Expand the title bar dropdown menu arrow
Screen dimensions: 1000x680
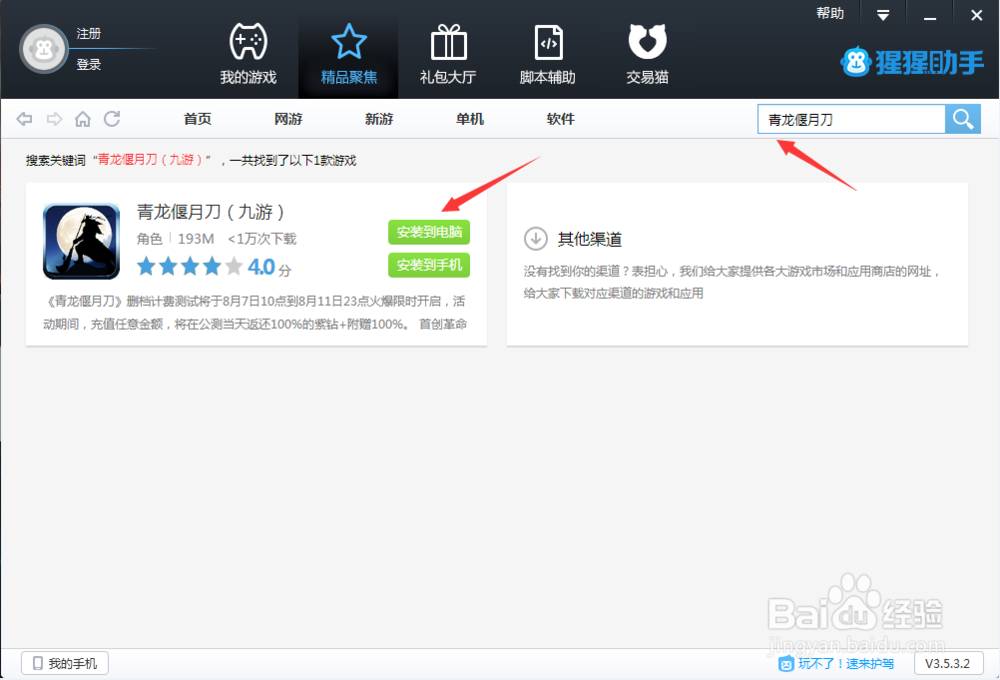[x=883, y=15]
